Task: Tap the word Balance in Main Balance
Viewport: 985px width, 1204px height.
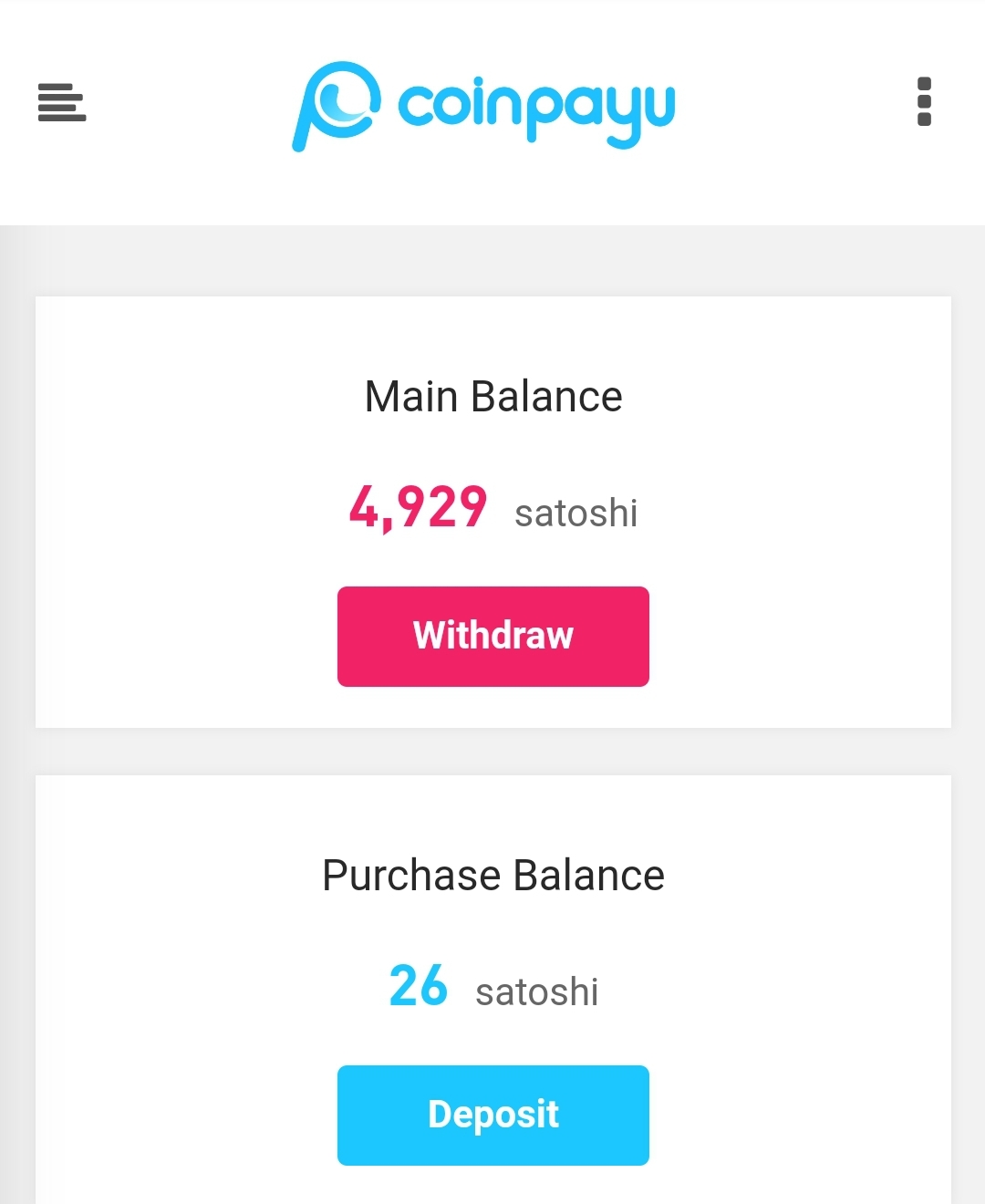Action: (546, 397)
